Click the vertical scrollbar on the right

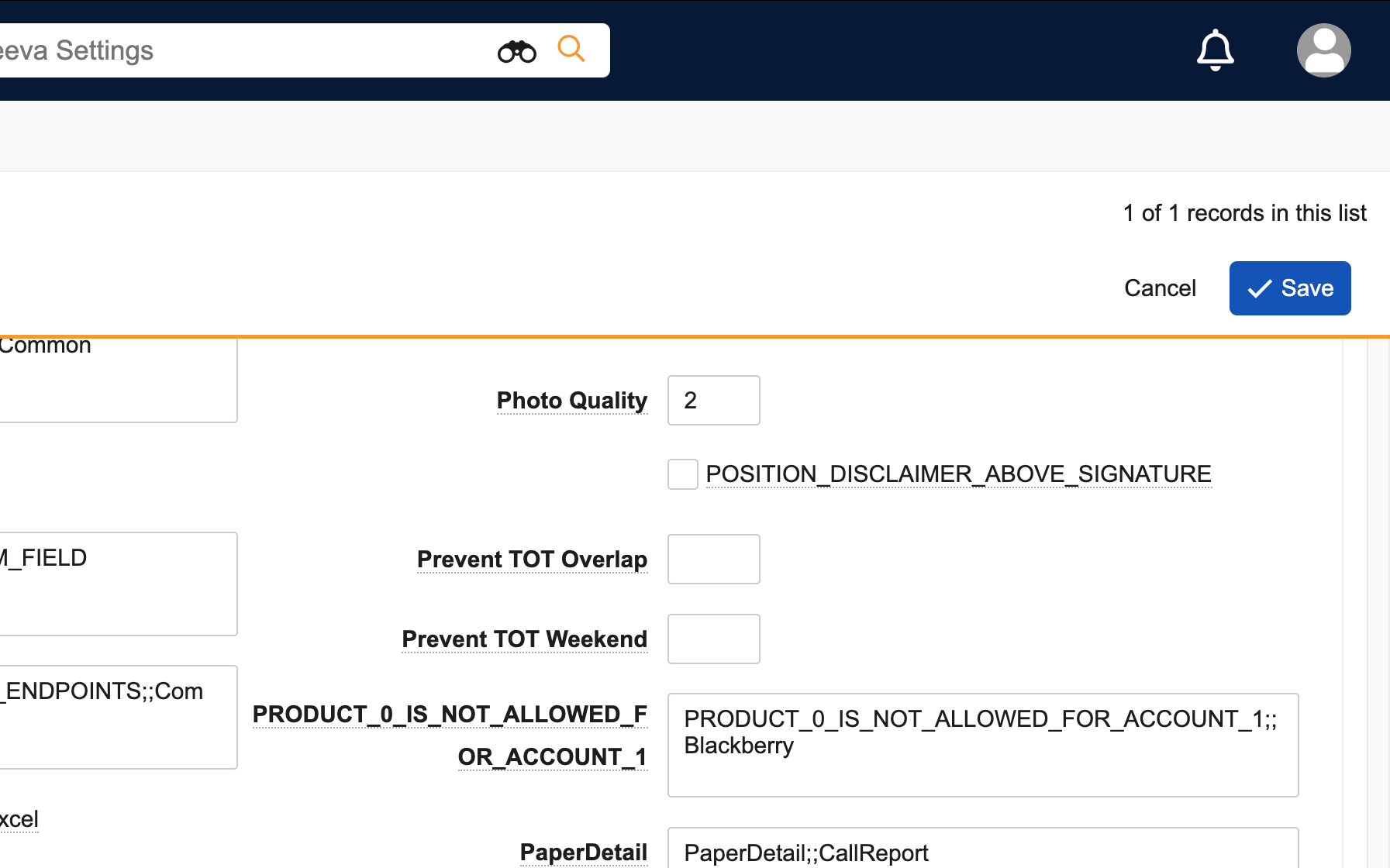pos(1378,604)
